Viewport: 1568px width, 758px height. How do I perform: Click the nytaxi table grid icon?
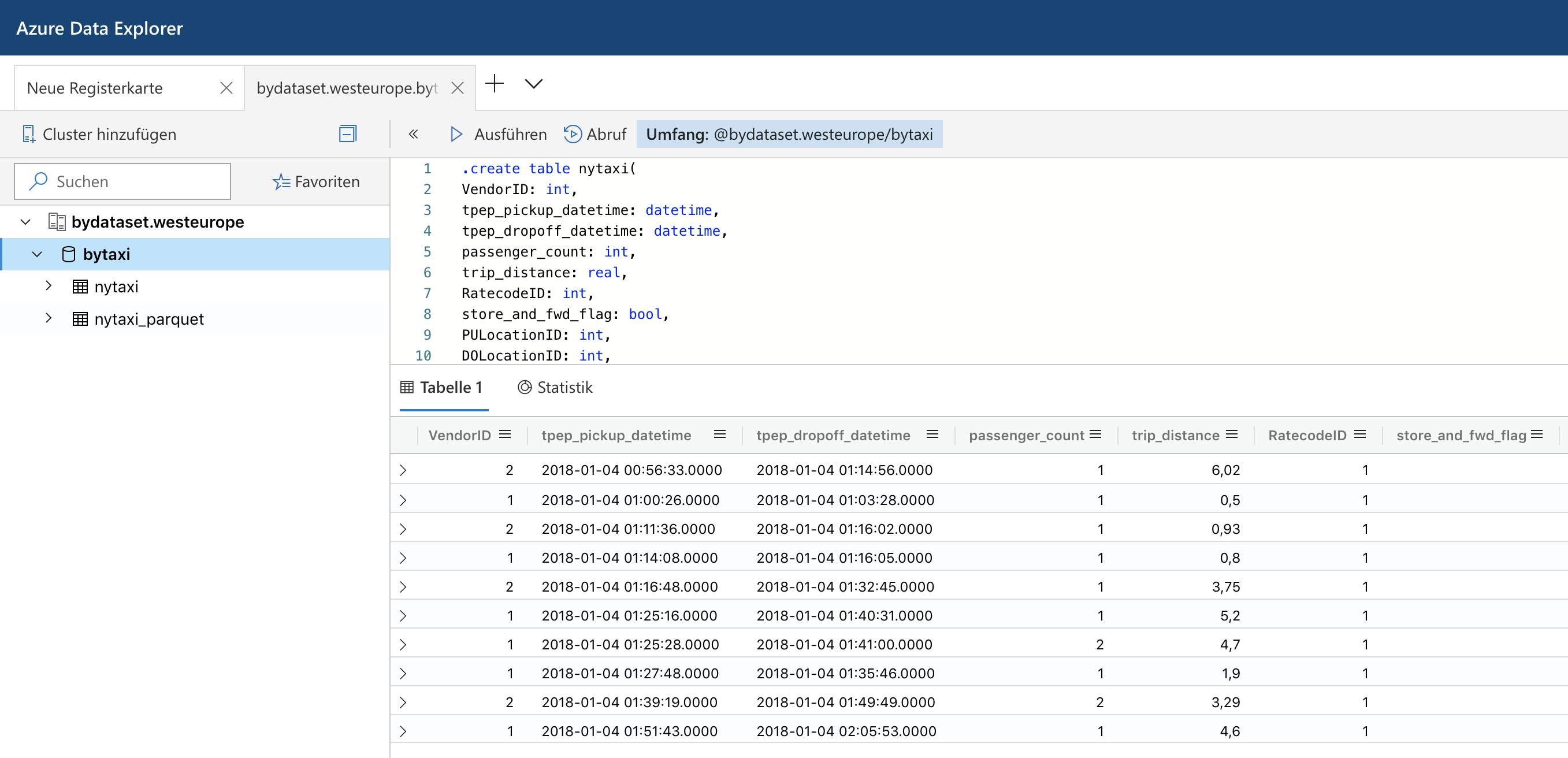[x=80, y=286]
